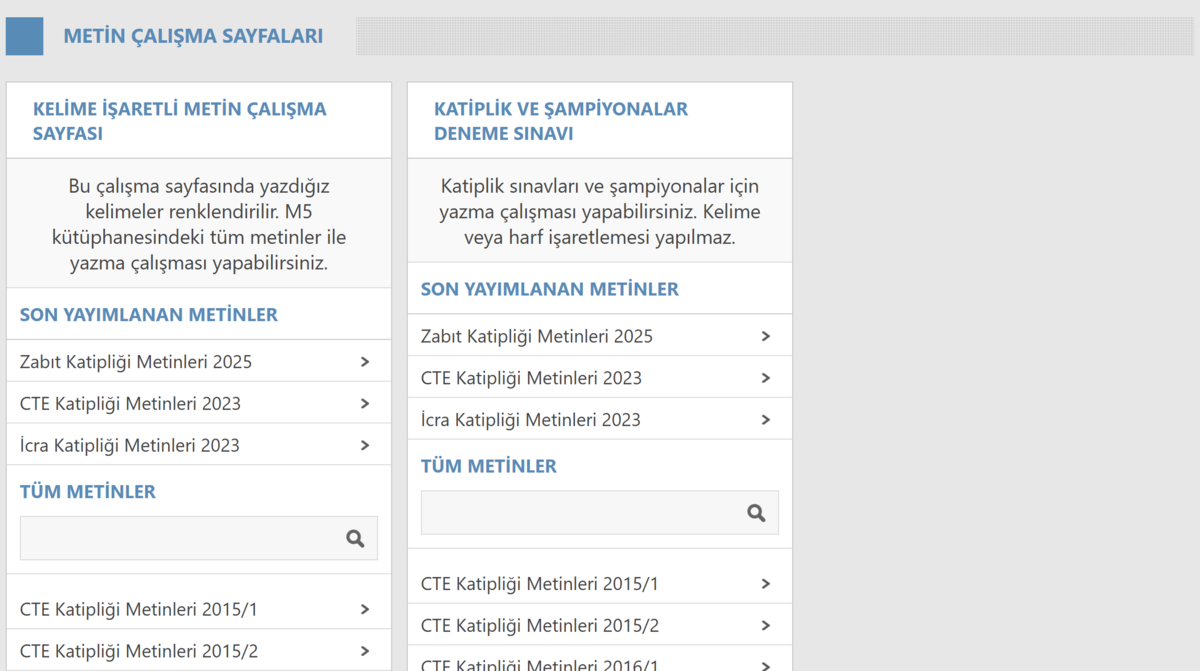This screenshot has width=1200, height=671.
Task: Expand the İcra Katipliği 2023 chevron in Kelime İşaretli panel
Action: (365, 445)
